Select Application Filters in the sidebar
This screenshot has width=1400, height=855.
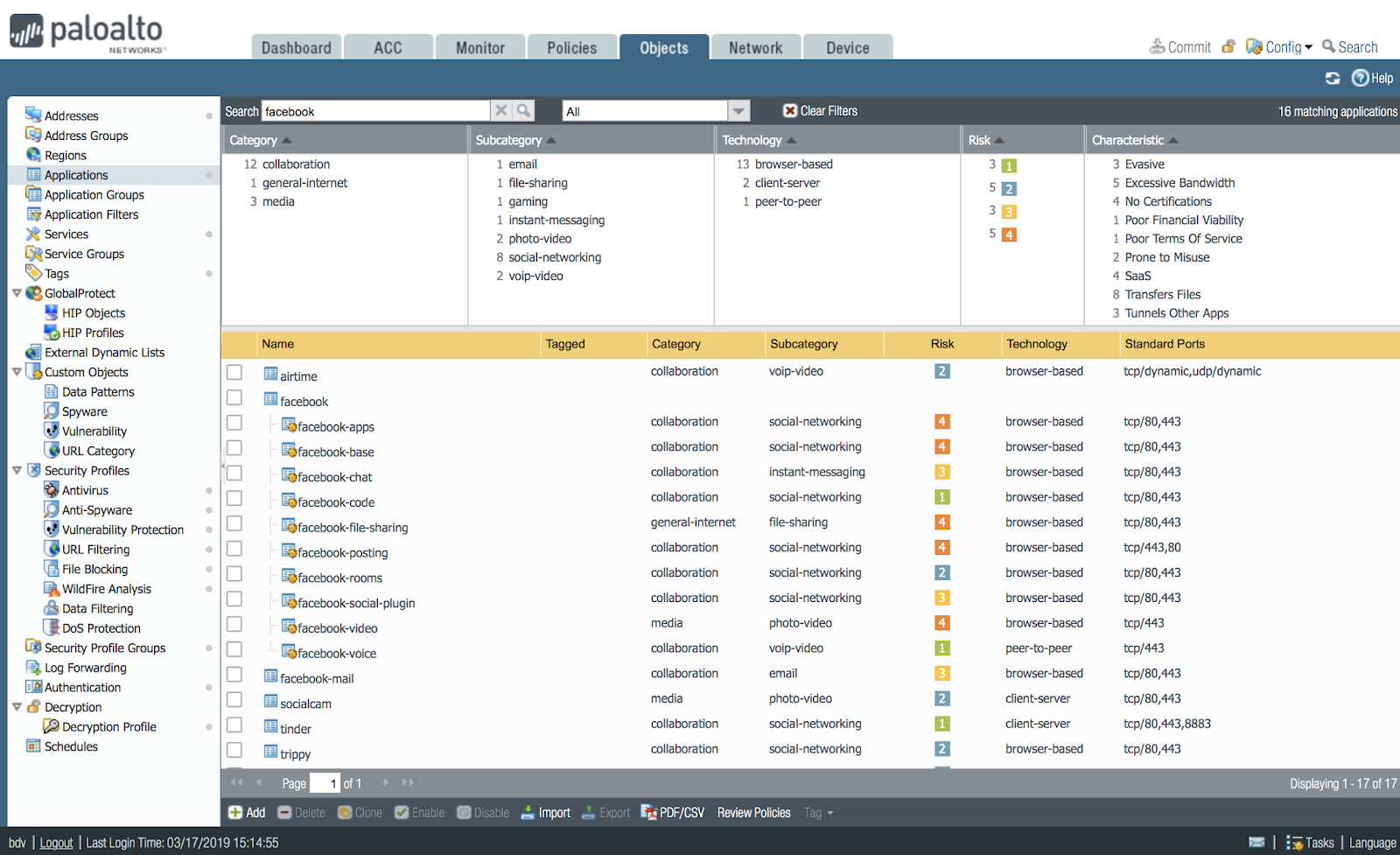click(91, 214)
